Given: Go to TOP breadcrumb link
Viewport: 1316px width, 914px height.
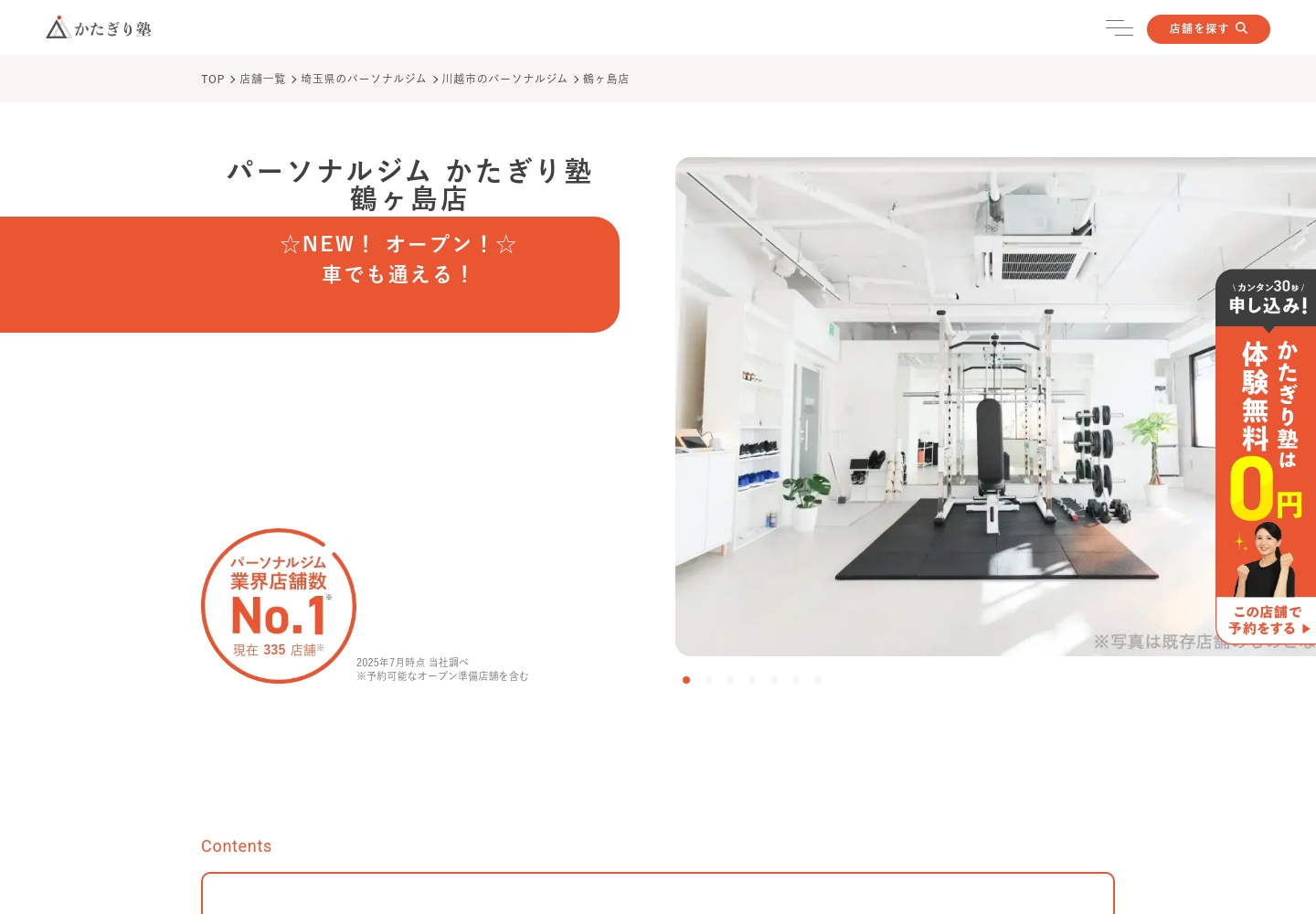Looking at the screenshot, I should point(213,80).
